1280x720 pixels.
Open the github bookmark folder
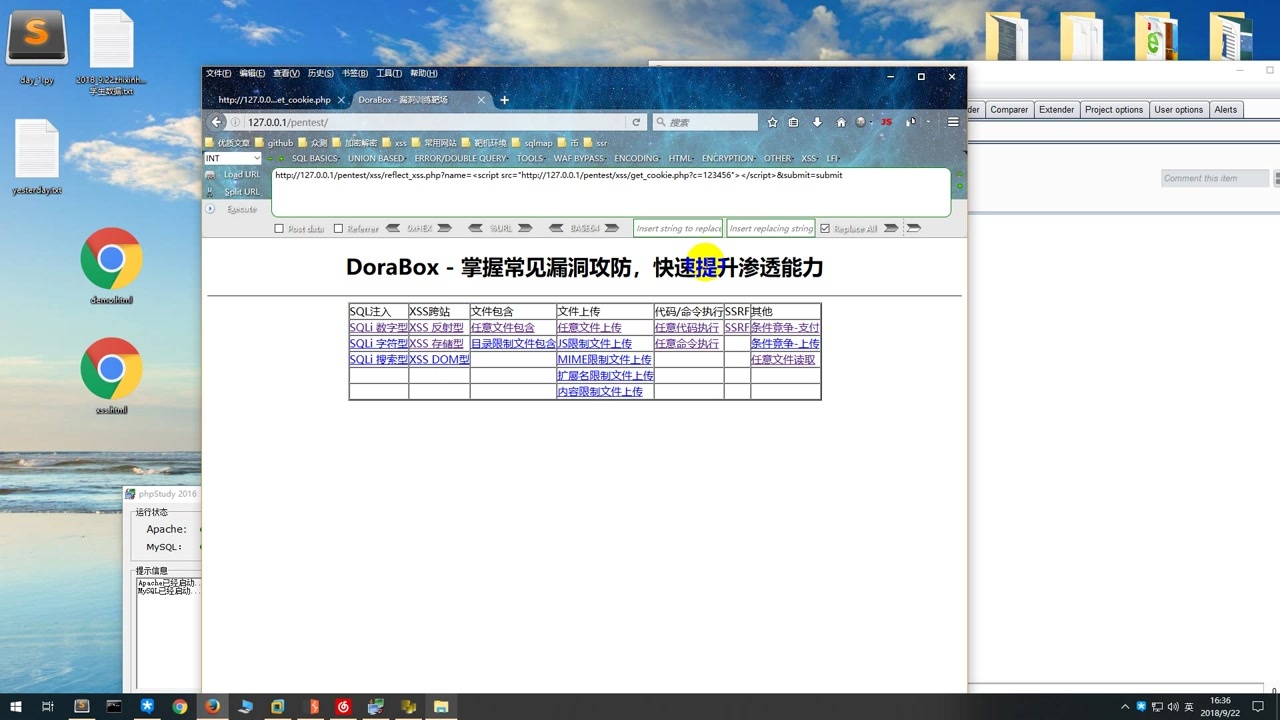(274, 143)
